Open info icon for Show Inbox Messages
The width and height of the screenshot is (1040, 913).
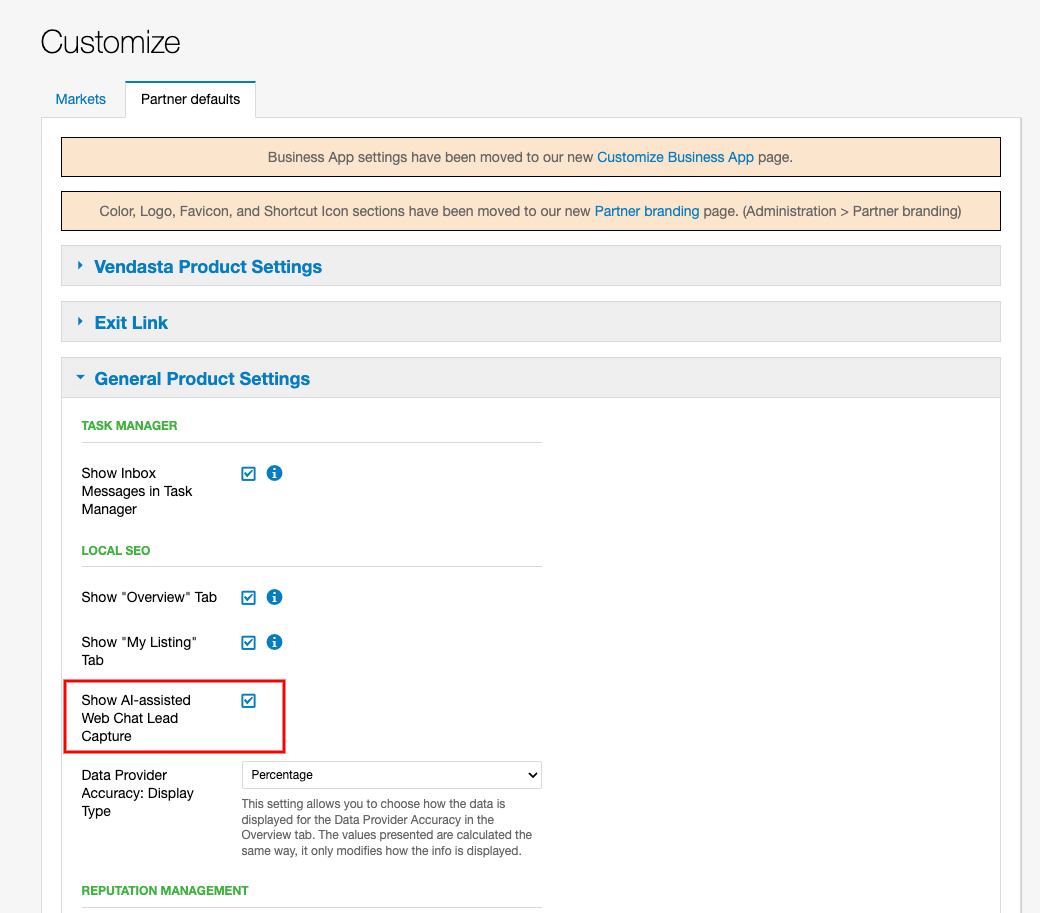coord(274,473)
